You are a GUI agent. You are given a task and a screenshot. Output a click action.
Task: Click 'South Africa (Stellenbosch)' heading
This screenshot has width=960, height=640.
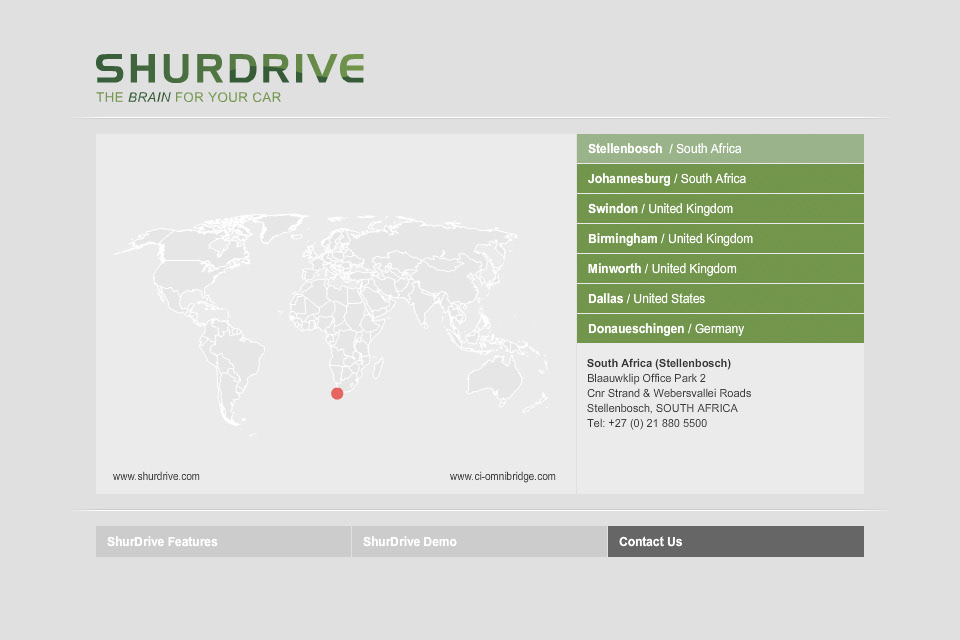click(659, 363)
